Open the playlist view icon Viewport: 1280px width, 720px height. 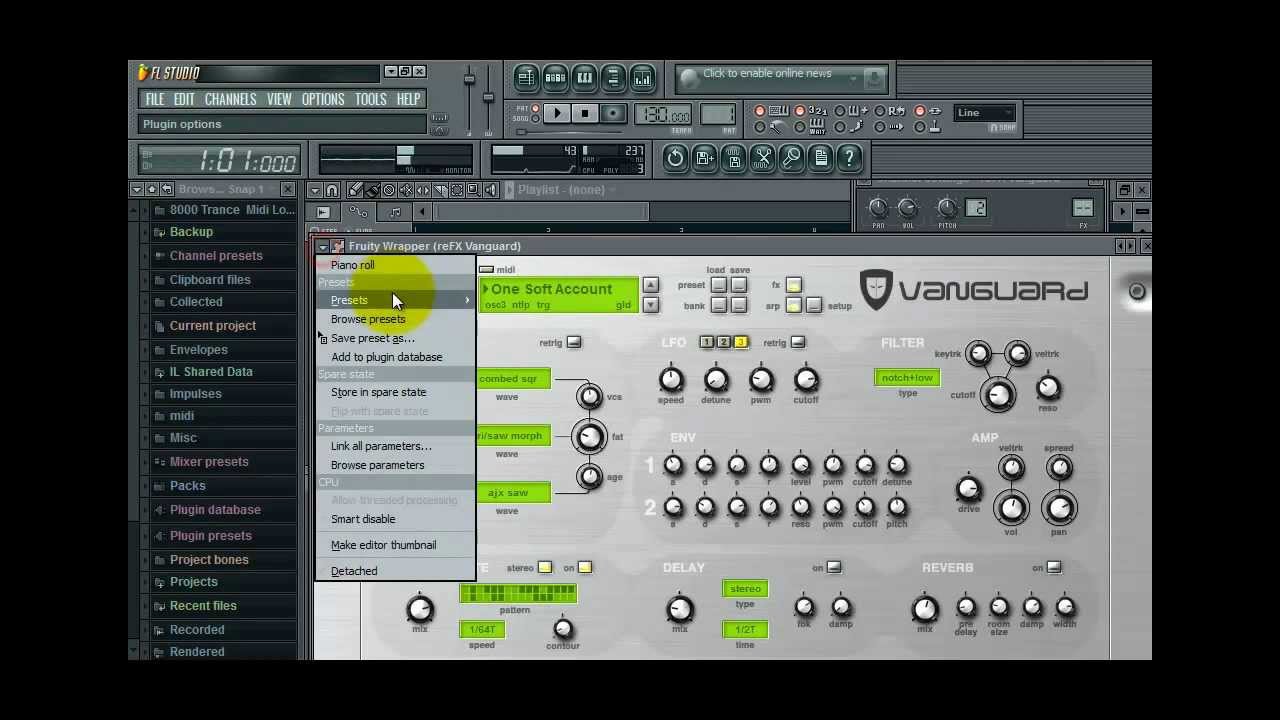[527, 78]
